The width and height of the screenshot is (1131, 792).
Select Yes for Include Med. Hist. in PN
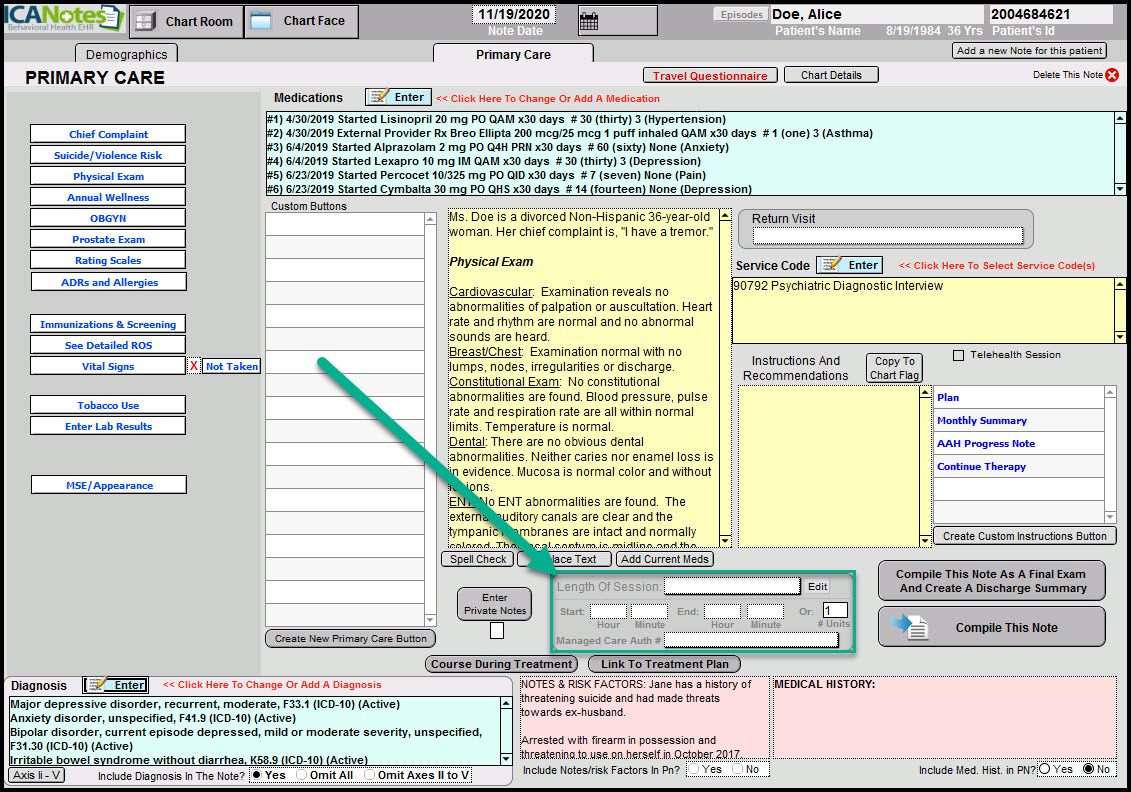(1045, 769)
